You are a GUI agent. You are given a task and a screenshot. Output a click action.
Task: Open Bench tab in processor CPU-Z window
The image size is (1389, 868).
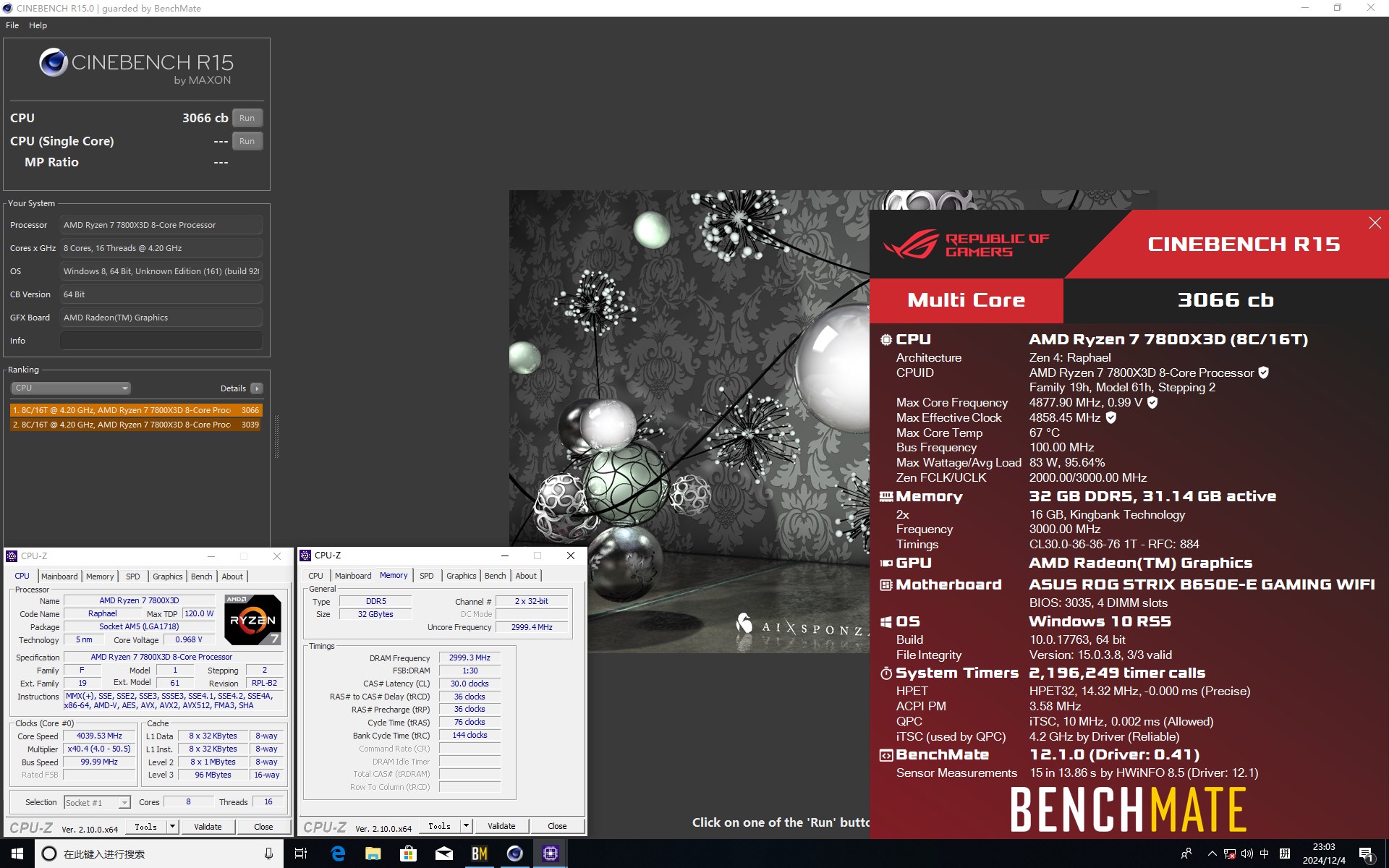coord(202,576)
